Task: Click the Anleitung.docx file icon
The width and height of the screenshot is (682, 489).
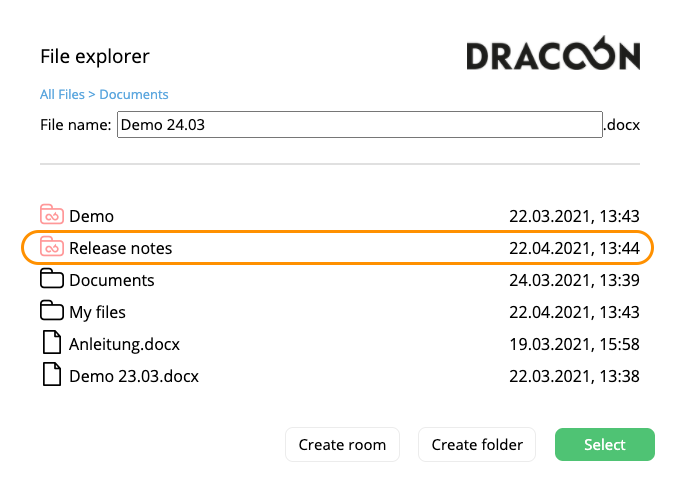Action: pyautogui.click(x=52, y=342)
